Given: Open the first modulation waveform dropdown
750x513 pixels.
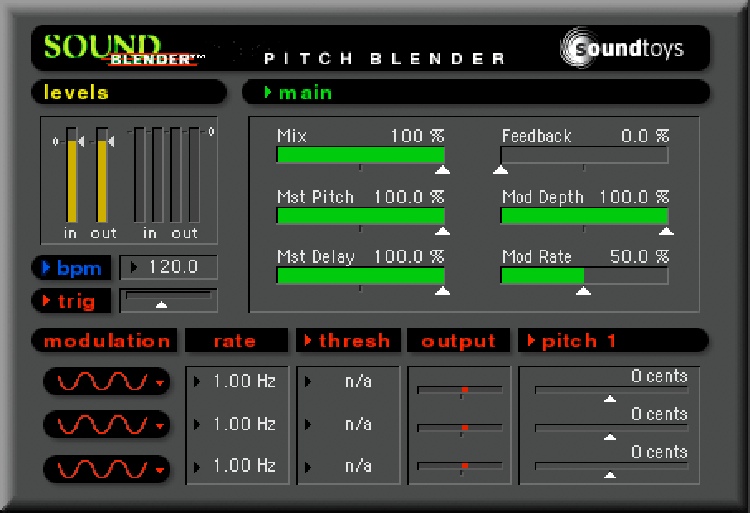Looking at the screenshot, I should coord(106,382).
